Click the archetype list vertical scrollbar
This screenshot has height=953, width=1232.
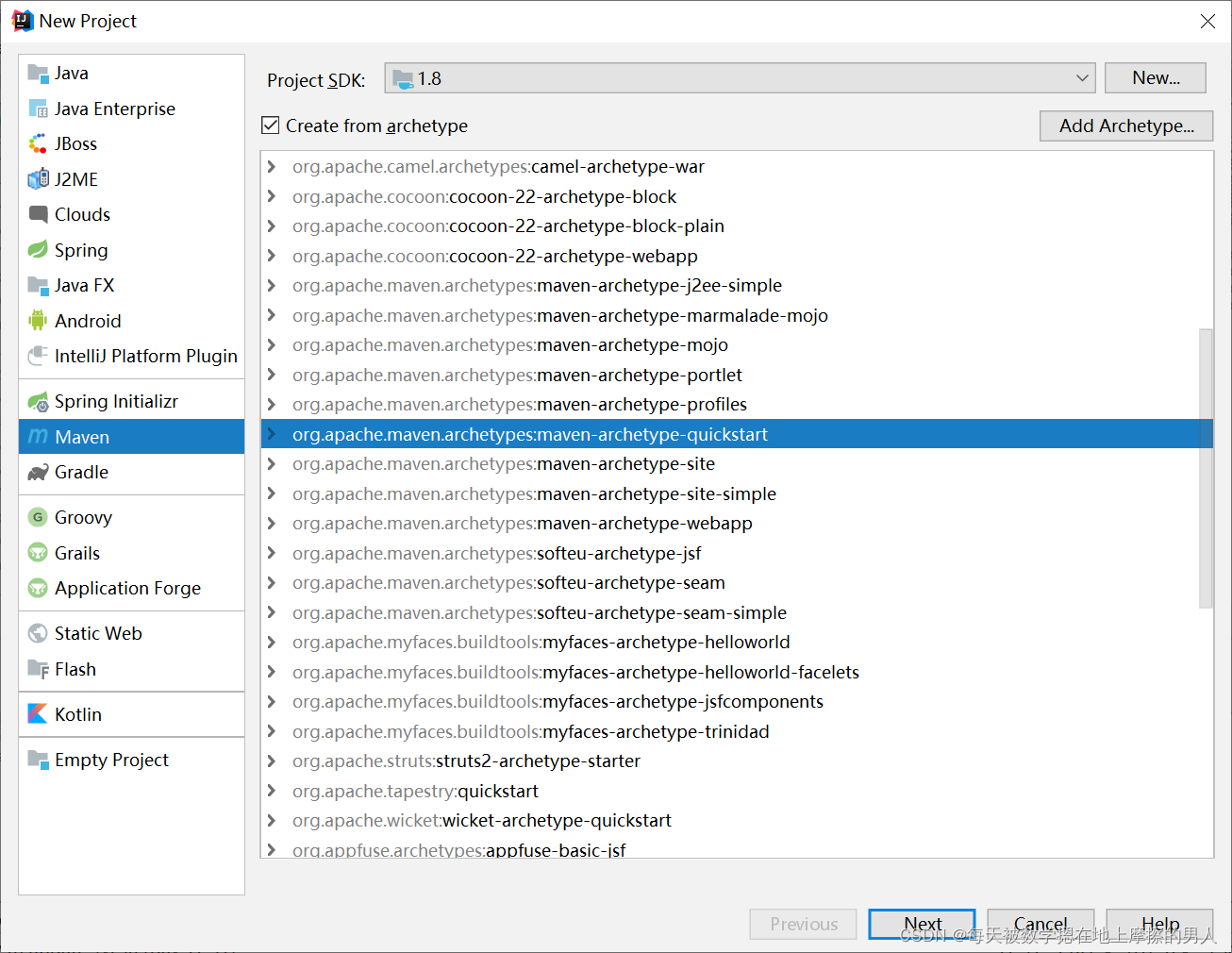click(1206, 468)
